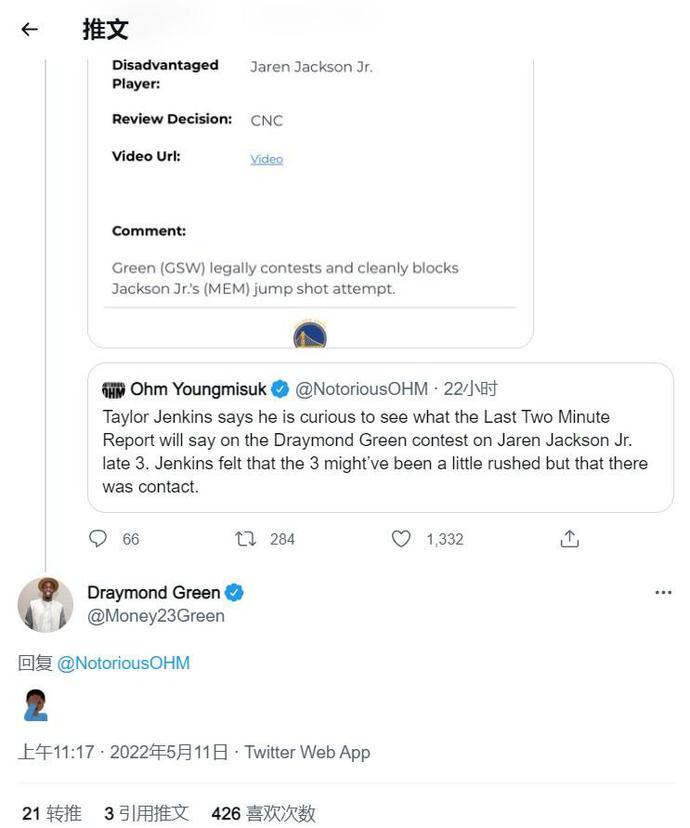Click the Draymond Green display name
Screen dimensions: 690x828
(153, 592)
